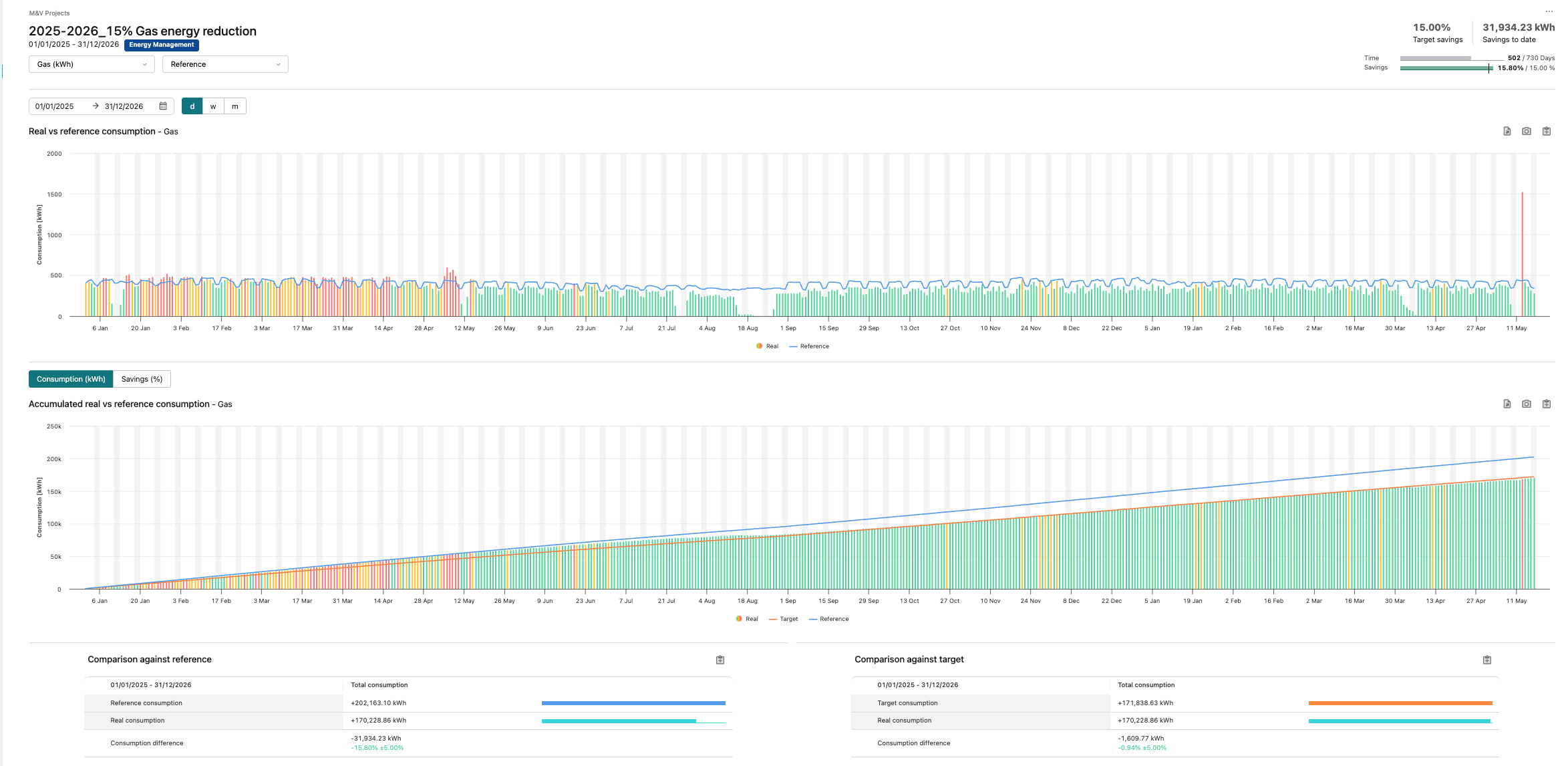Switch chart granularity to monthly (m)
Viewport: 1568px width, 766px height.
pos(235,106)
